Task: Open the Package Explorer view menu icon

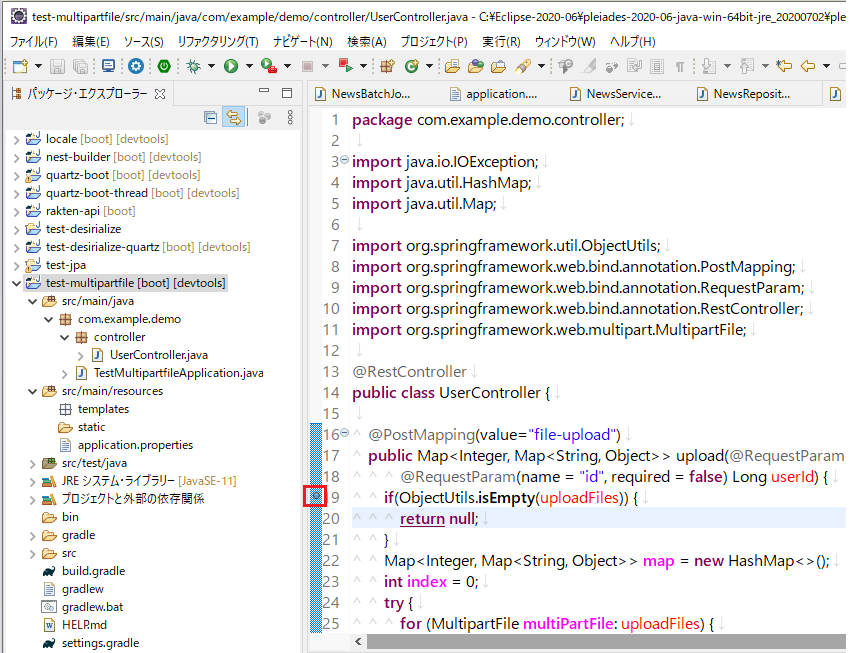Action: point(291,117)
